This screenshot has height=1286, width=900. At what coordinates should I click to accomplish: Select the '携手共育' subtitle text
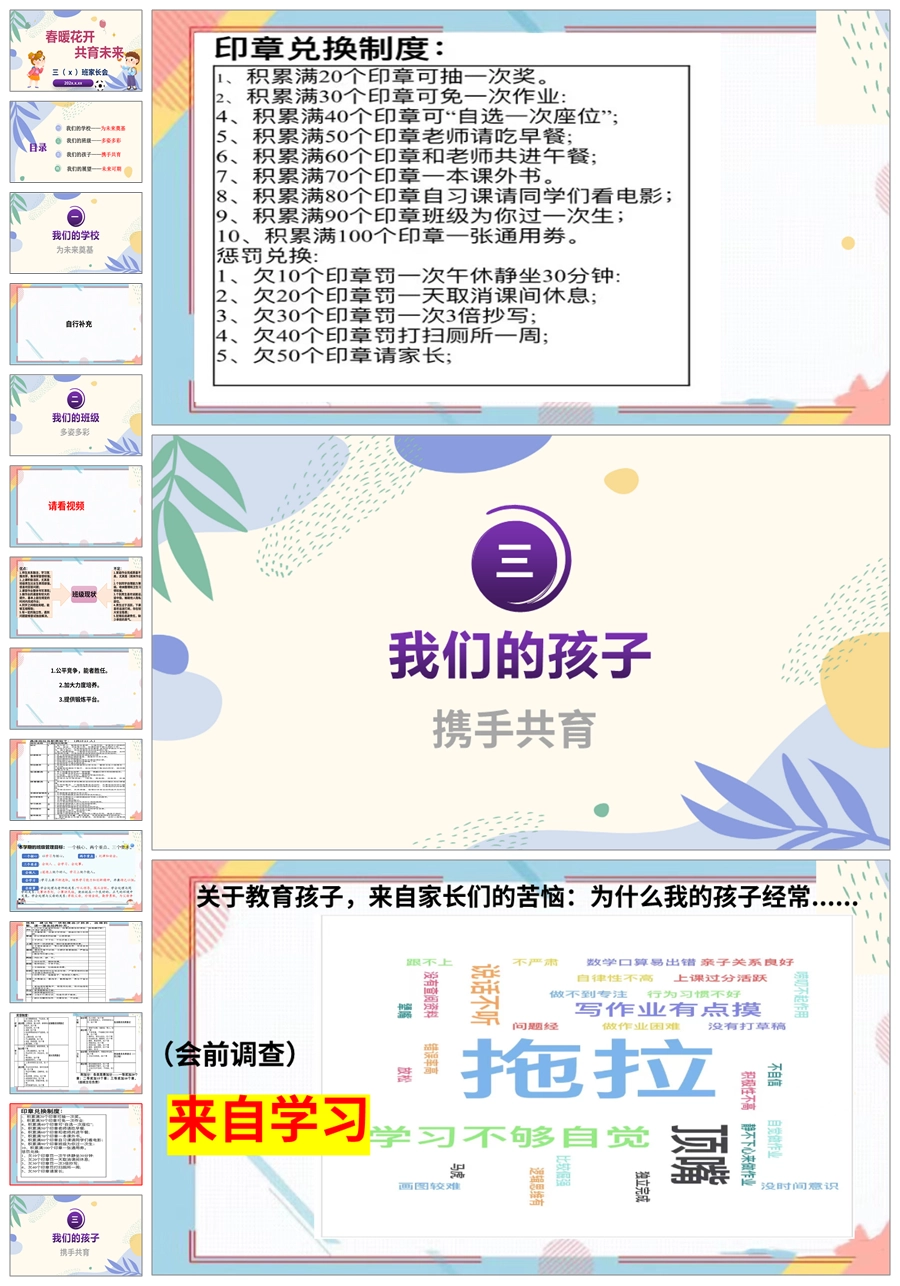tap(514, 729)
